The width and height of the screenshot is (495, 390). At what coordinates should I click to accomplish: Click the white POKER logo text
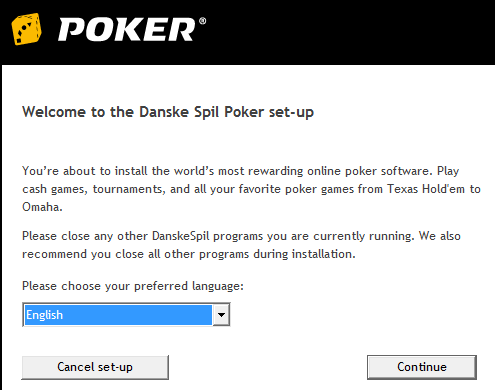(x=127, y=30)
